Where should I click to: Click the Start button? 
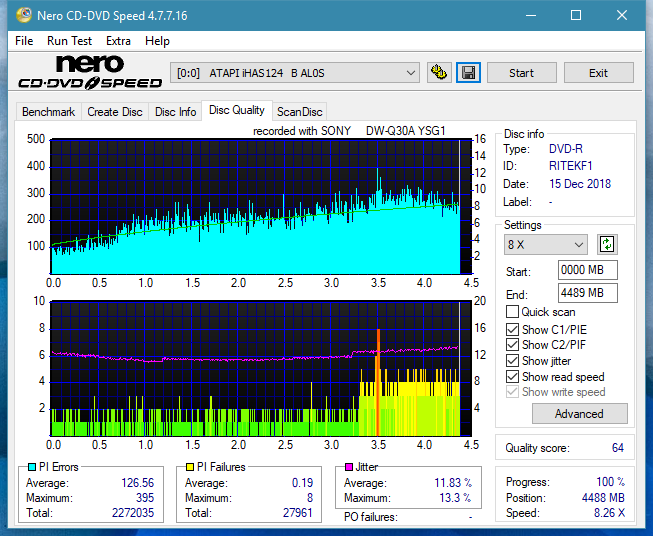pyautogui.click(x=521, y=73)
